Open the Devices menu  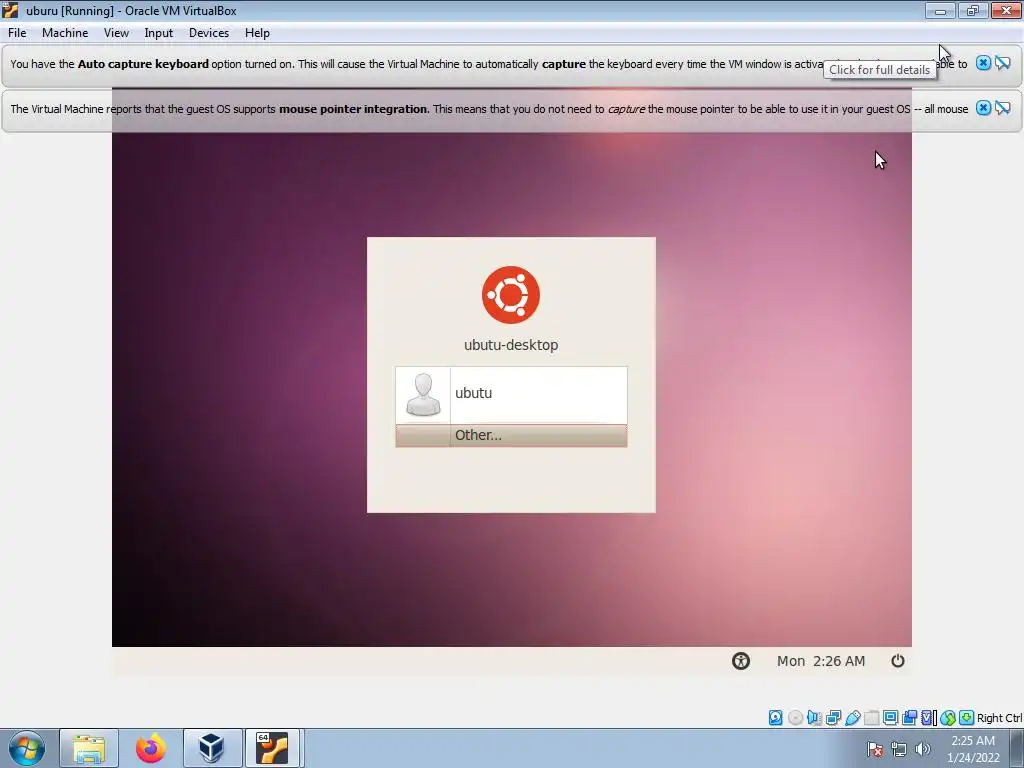coord(209,33)
